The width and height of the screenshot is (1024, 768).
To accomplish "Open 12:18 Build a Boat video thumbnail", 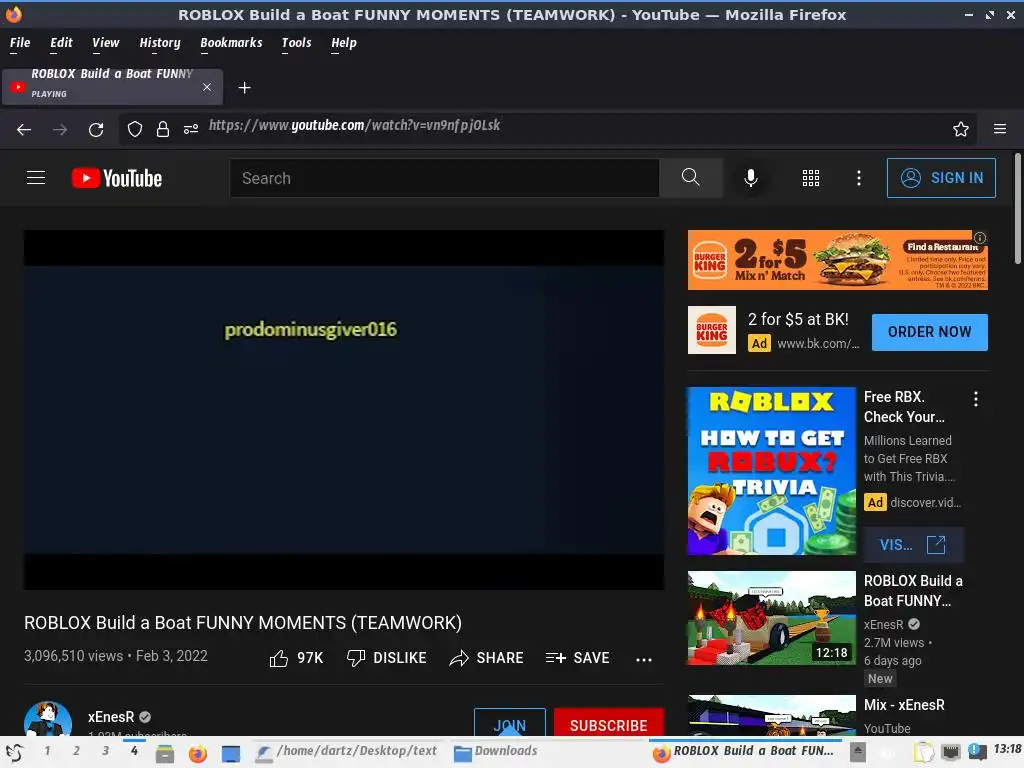I will 771,618.
